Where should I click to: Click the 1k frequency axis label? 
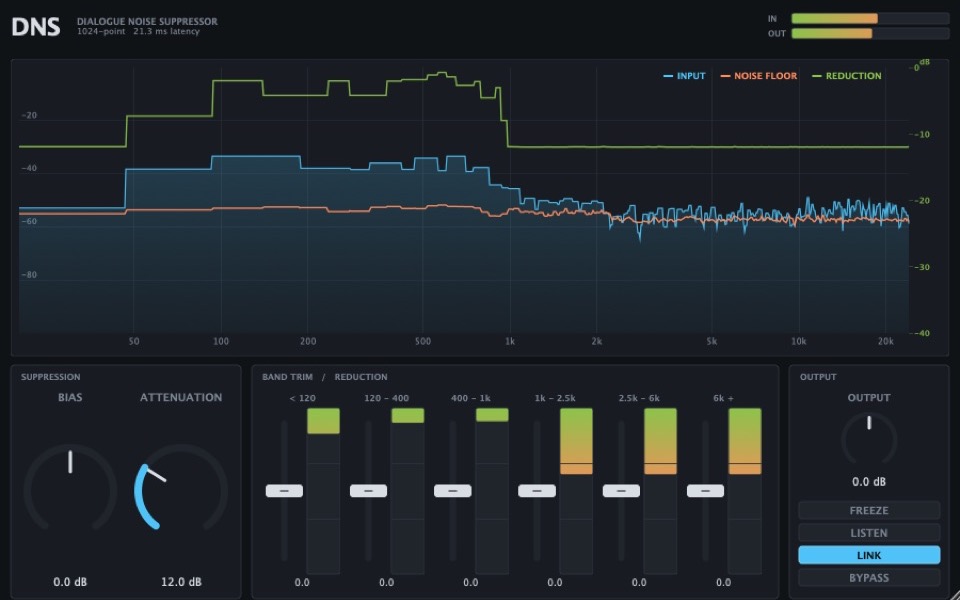click(510, 342)
